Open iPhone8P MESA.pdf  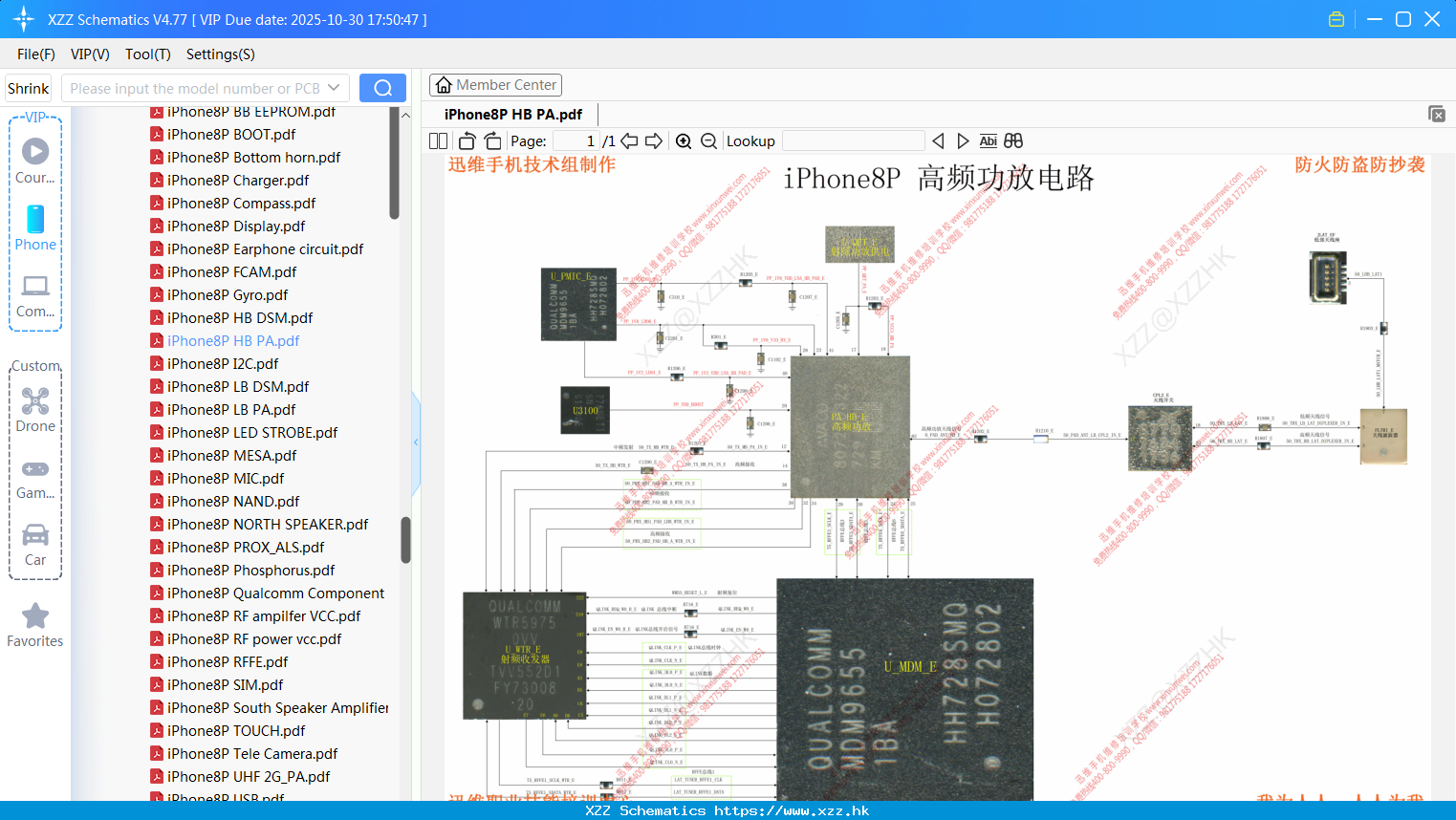click(x=231, y=455)
